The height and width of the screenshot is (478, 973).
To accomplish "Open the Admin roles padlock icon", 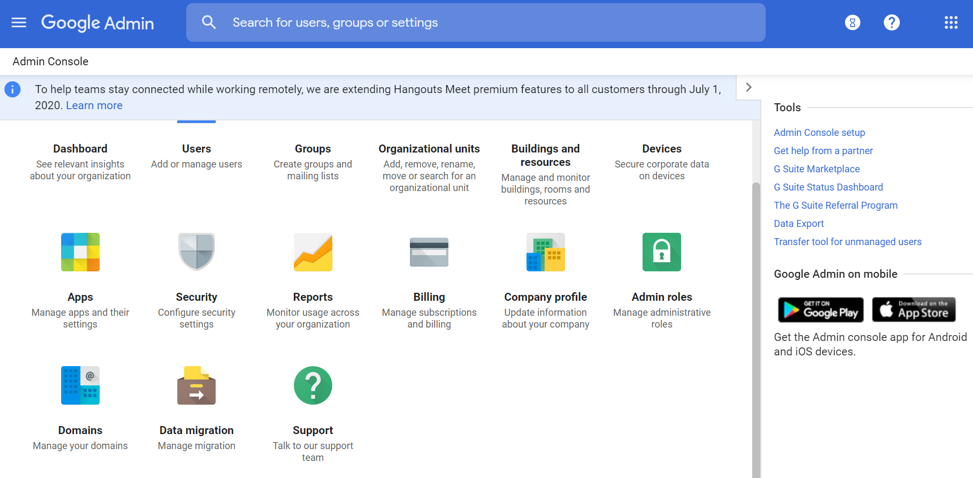I will coord(661,252).
